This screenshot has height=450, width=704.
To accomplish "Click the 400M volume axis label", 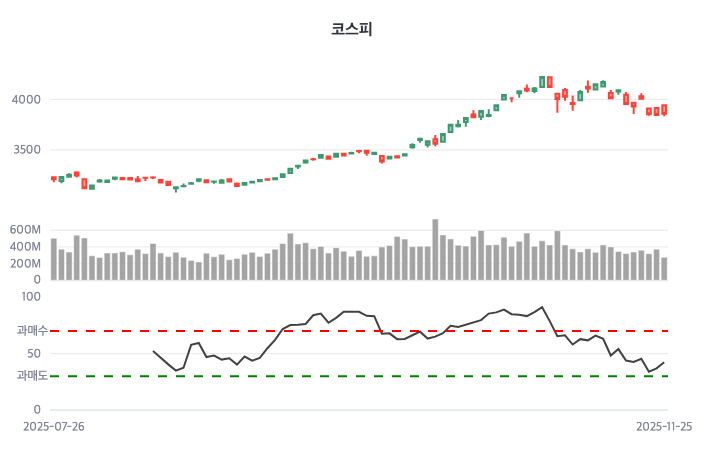I will [24, 247].
